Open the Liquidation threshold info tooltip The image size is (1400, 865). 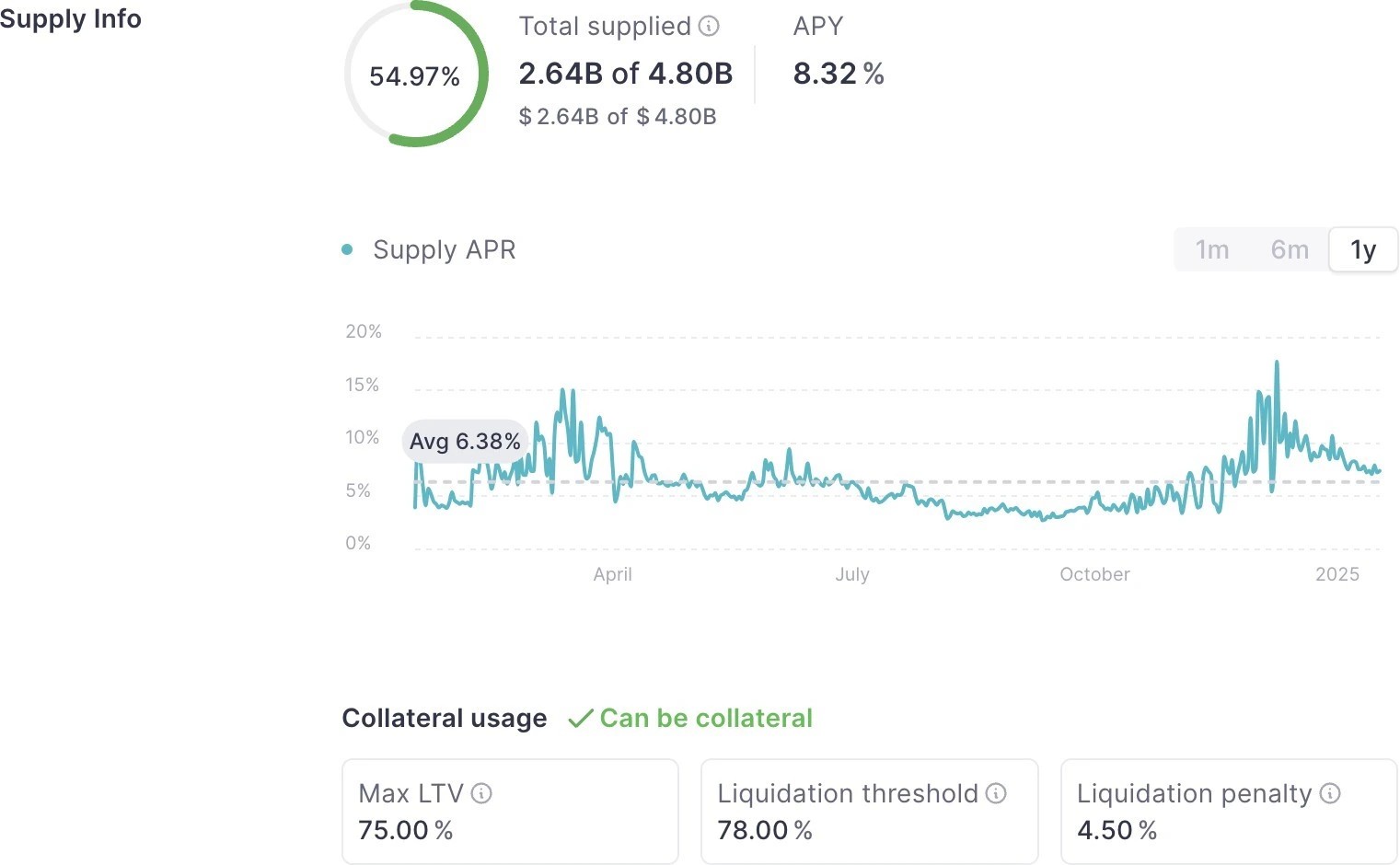click(x=996, y=793)
